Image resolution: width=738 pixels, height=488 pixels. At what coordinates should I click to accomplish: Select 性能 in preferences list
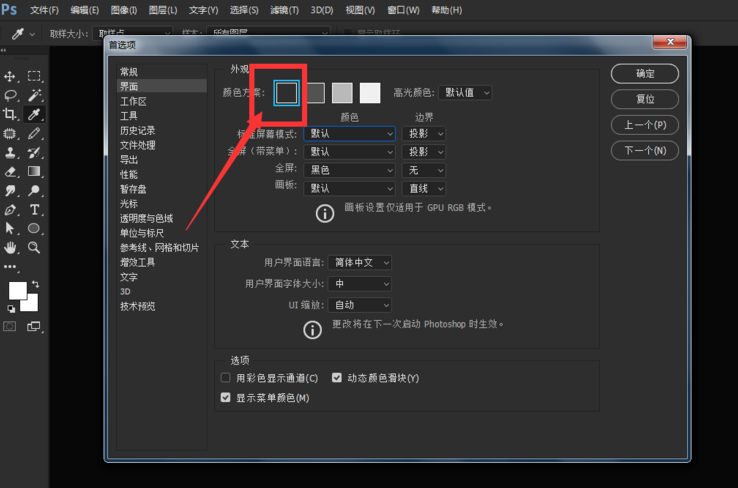click(128, 175)
